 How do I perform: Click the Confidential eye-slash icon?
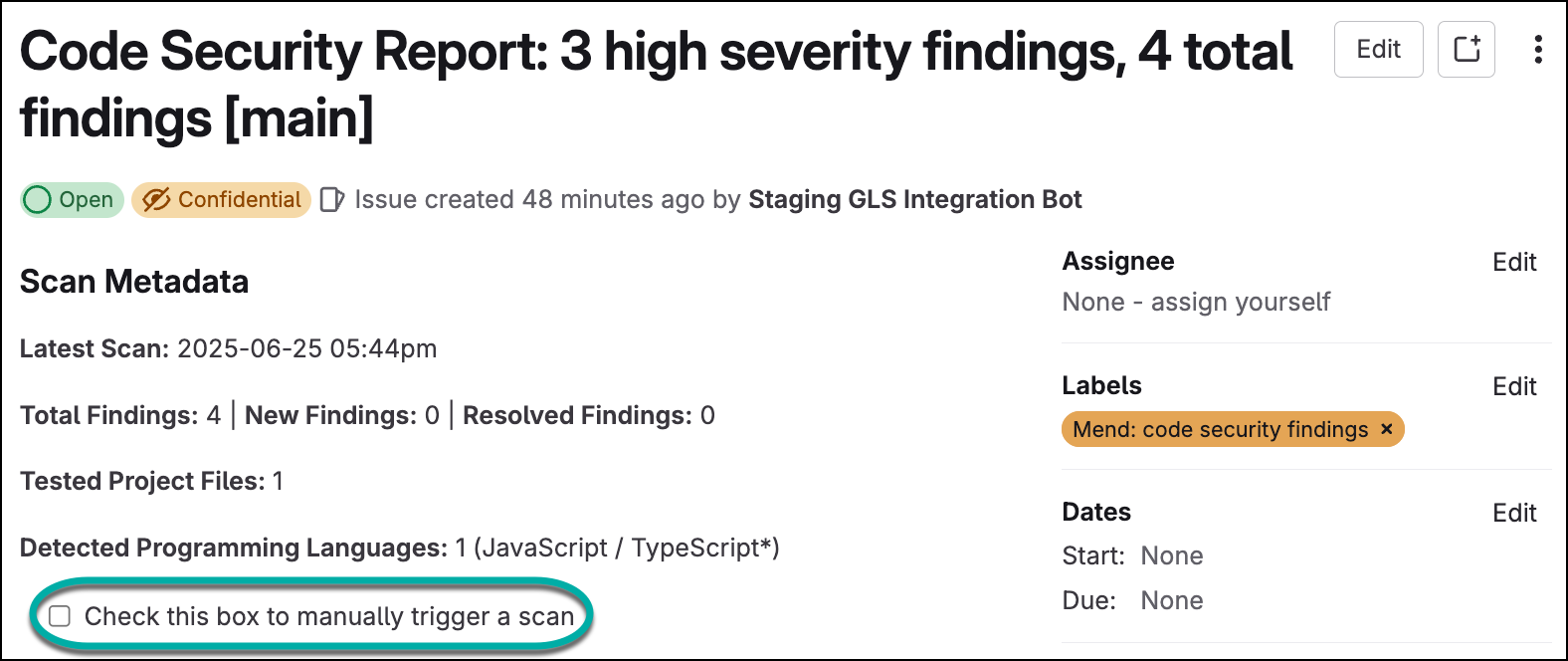156,200
